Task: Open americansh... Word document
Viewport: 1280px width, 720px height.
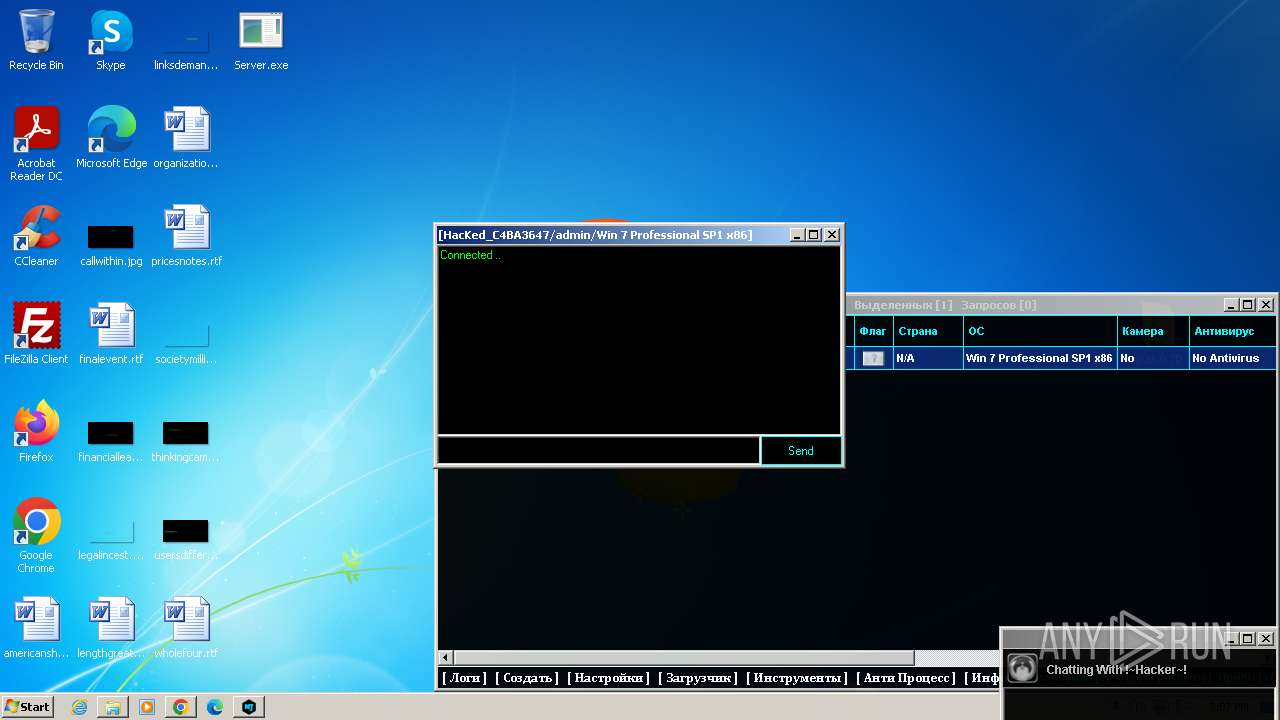Action: 36,628
